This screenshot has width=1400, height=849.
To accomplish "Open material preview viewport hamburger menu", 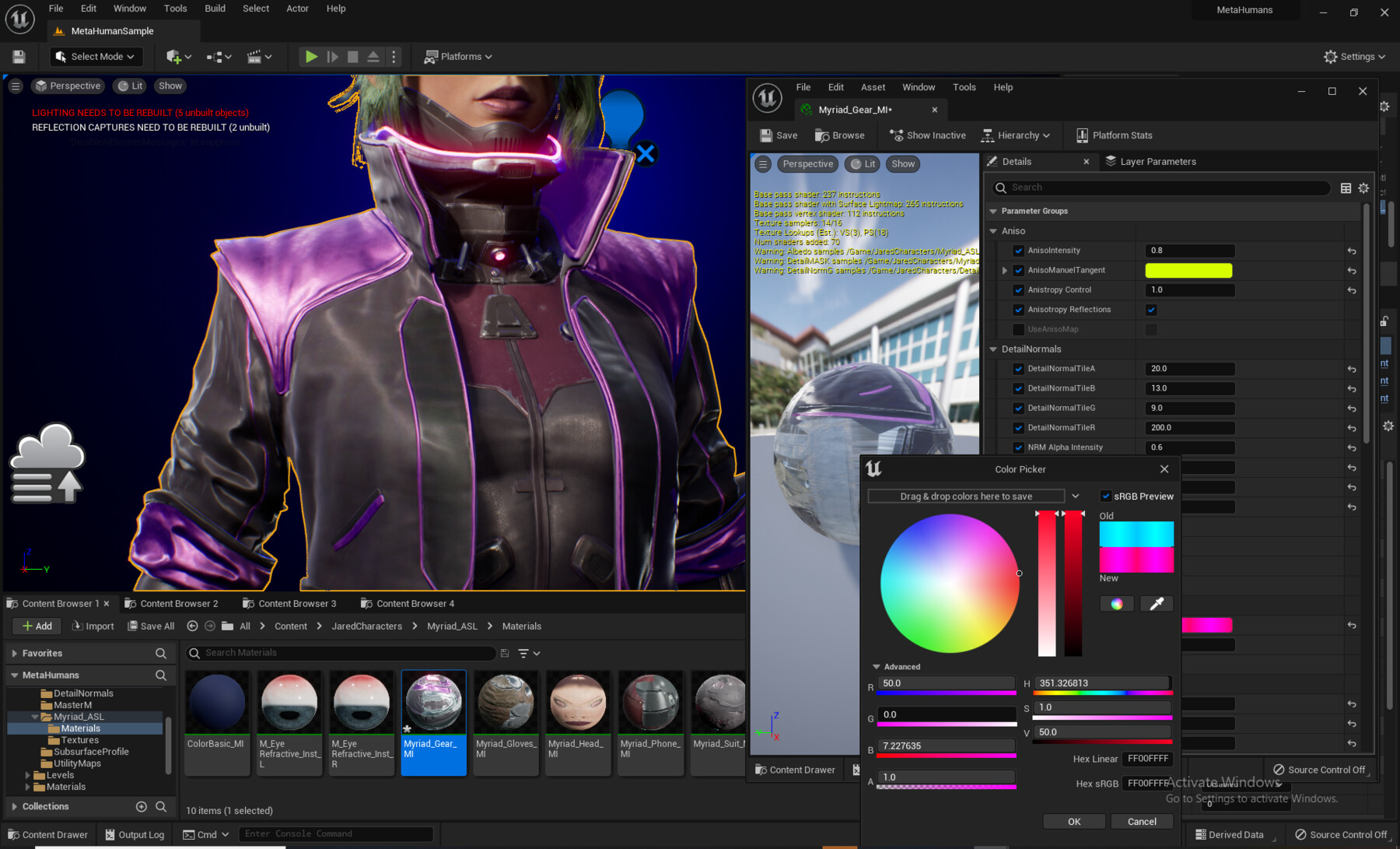I will pos(763,164).
